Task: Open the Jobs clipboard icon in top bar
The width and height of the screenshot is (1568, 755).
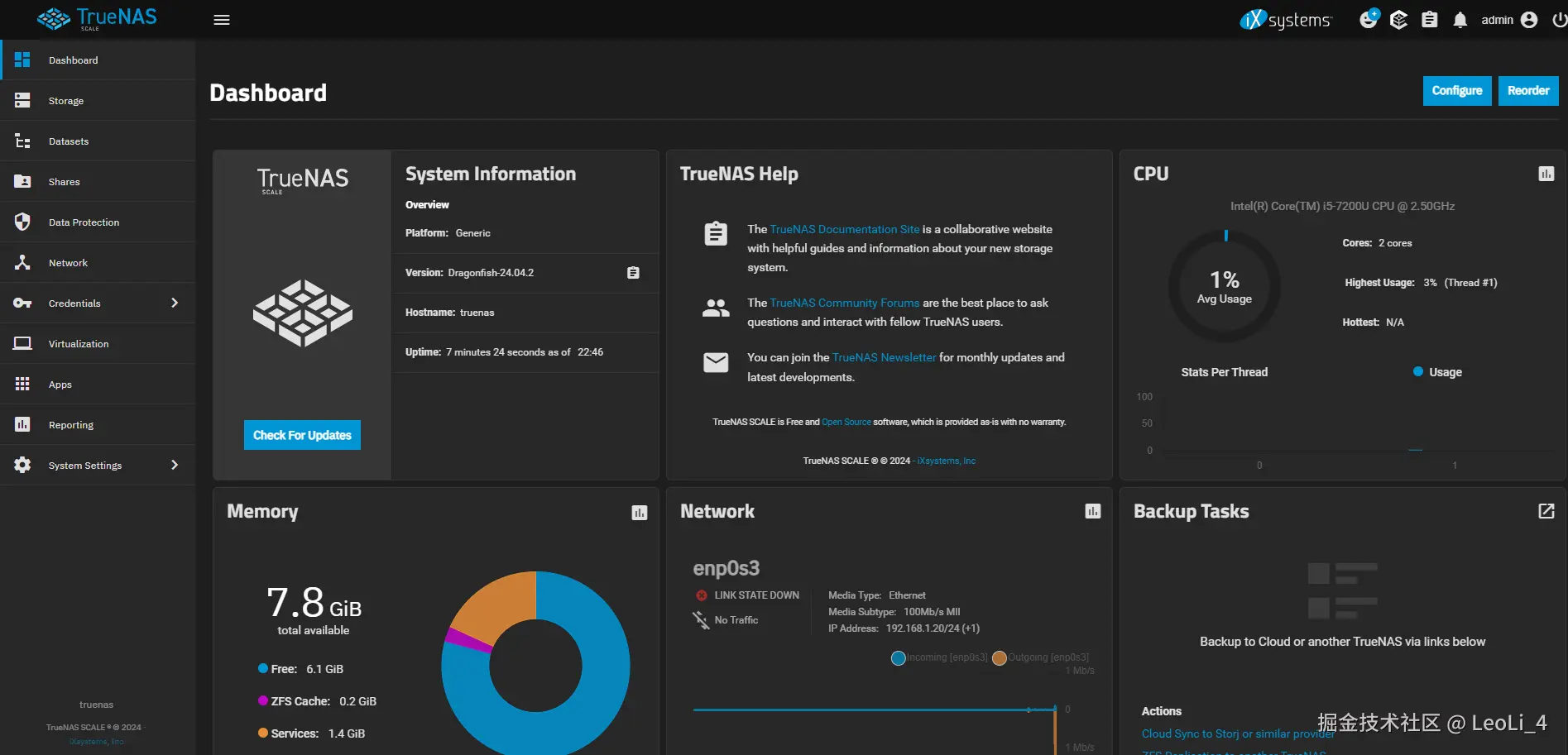Action: pyautogui.click(x=1430, y=20)
